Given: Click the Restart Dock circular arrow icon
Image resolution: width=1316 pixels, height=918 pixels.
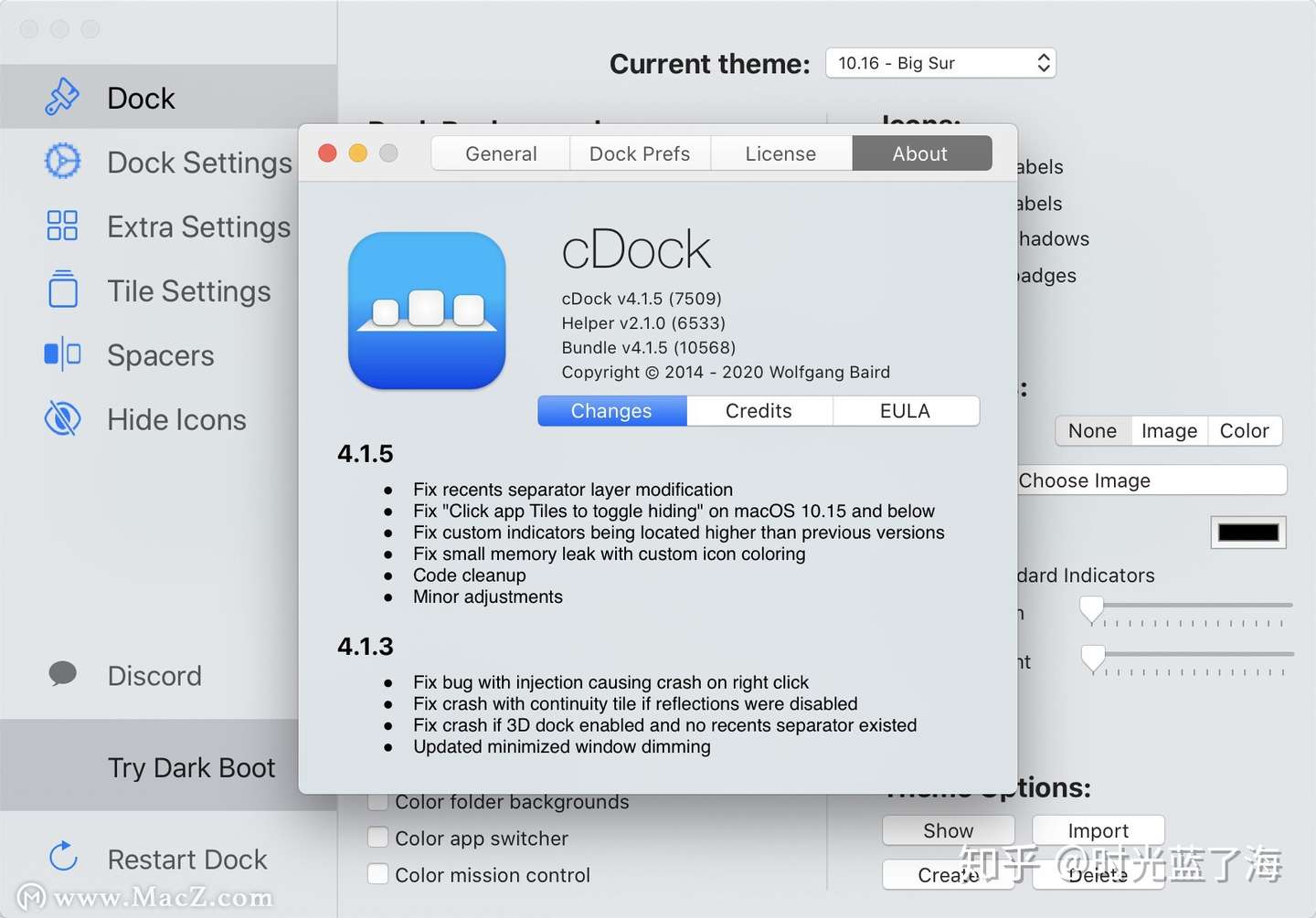Looking at the screenshot, I should tap(63, 857).
